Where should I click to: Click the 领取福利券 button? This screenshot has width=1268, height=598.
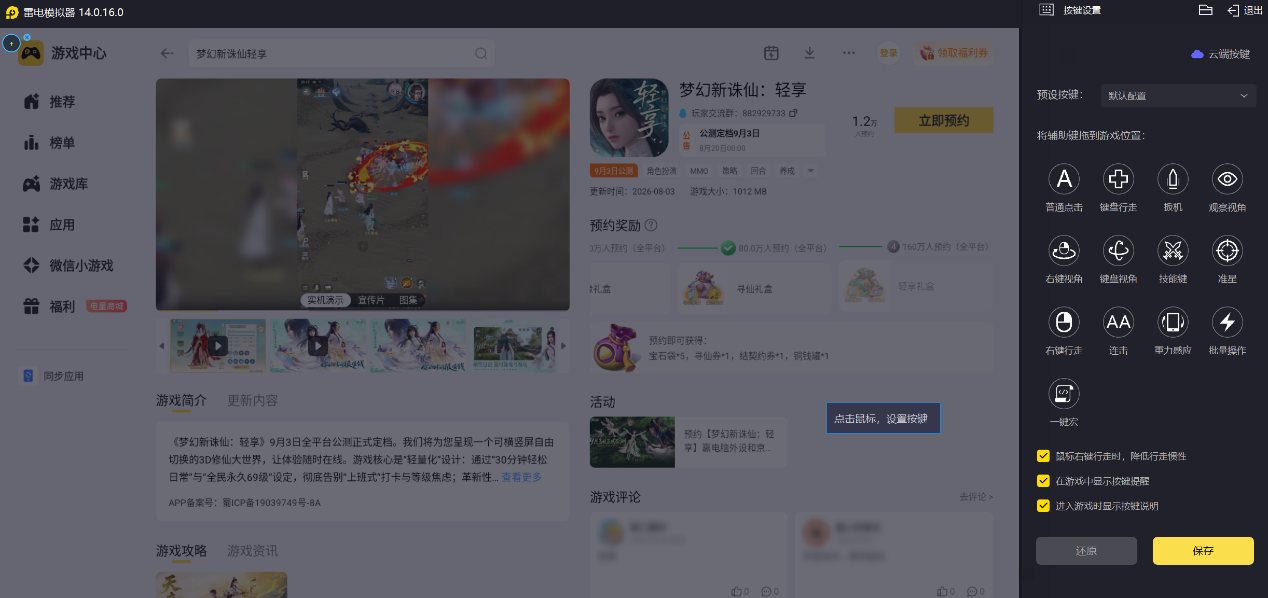coord(954,53)
